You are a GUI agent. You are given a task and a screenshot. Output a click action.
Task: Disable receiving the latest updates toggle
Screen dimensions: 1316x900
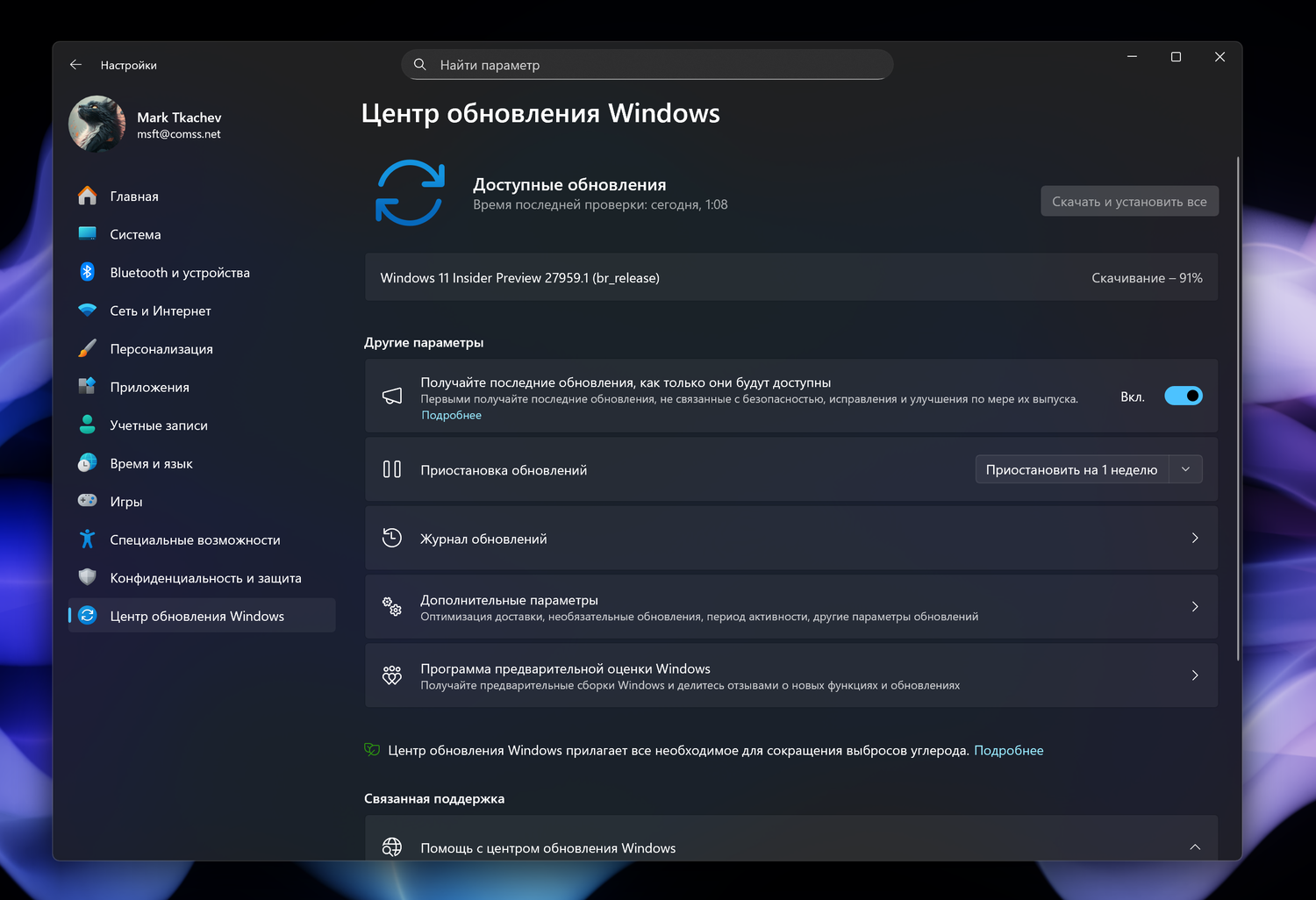pos(1184,396)
